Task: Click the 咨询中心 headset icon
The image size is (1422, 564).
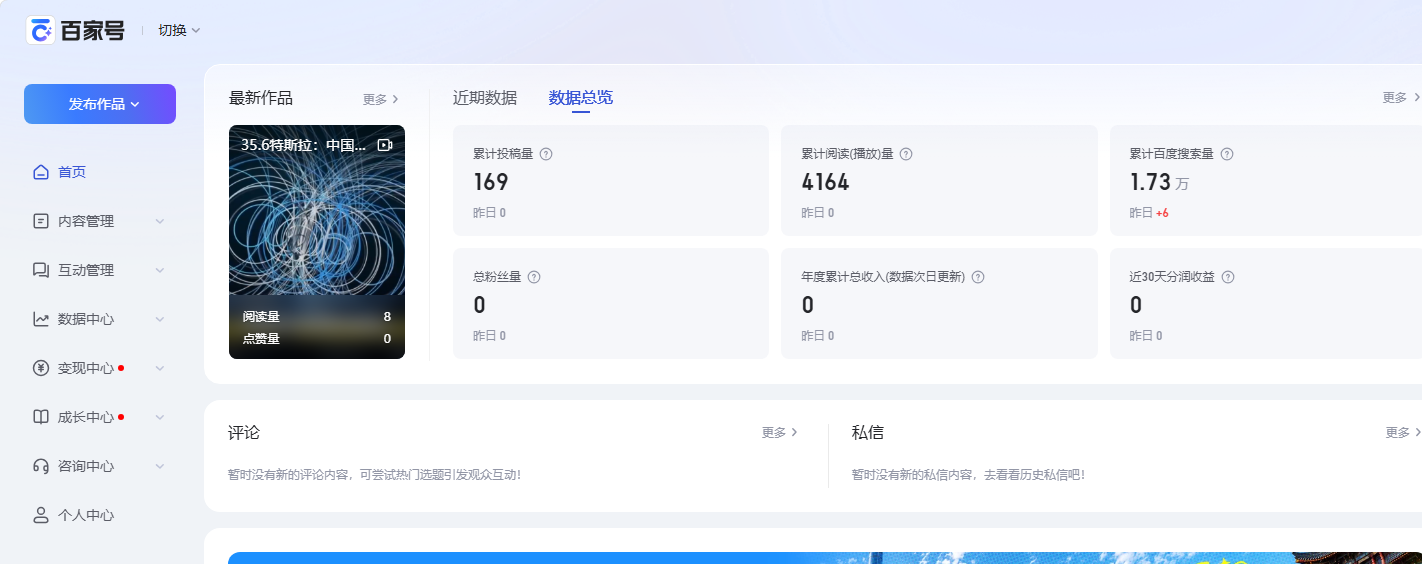Action: point(41,466)
